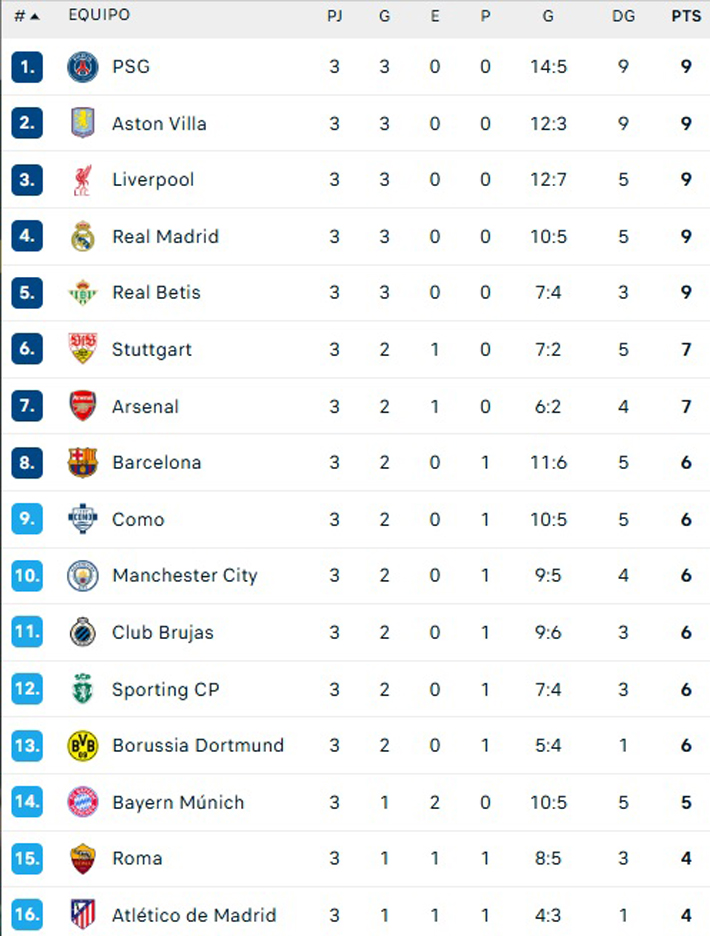Sort standings by PTS column header
This screenshot has width=710, height=936.
tap(686, 16)
